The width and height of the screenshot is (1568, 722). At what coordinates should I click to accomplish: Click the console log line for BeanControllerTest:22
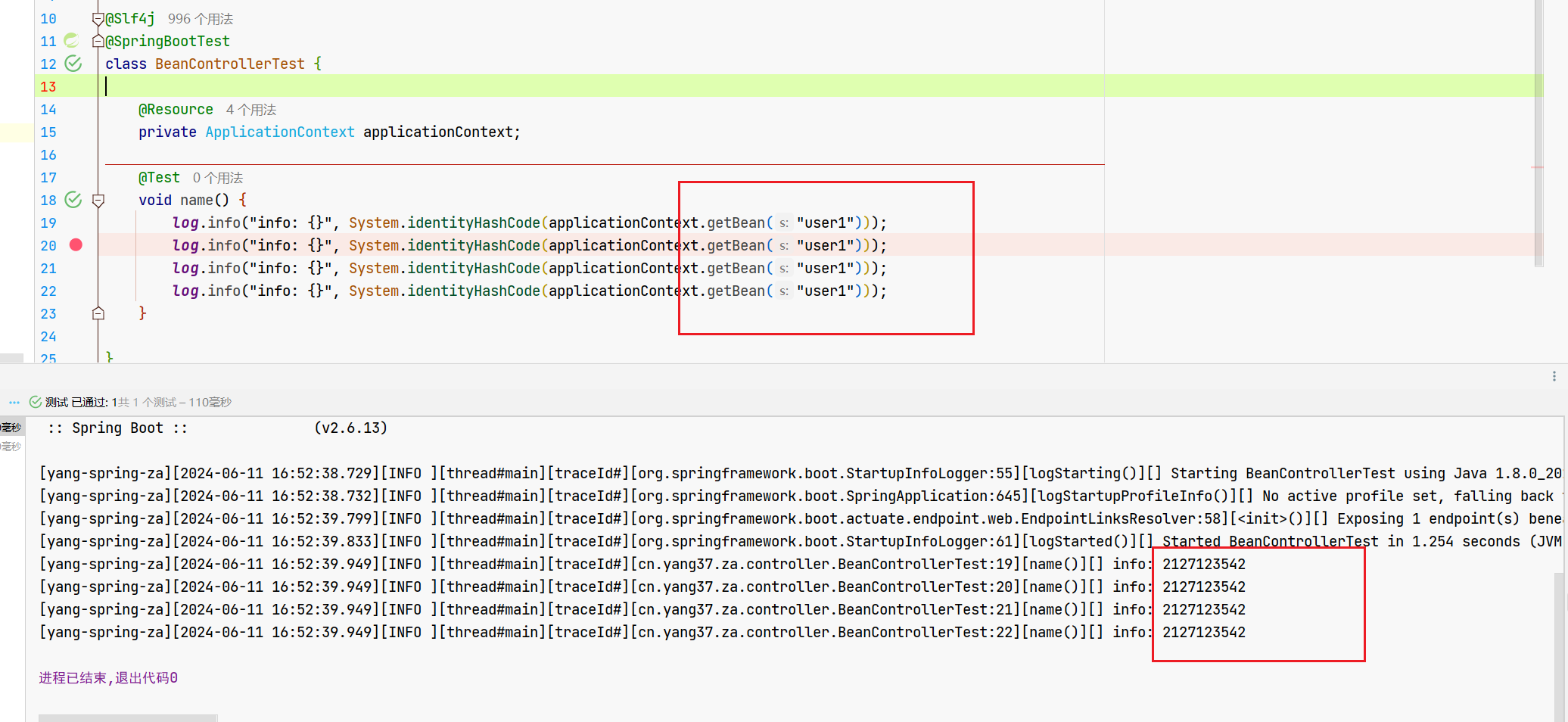tap(642, 632)
